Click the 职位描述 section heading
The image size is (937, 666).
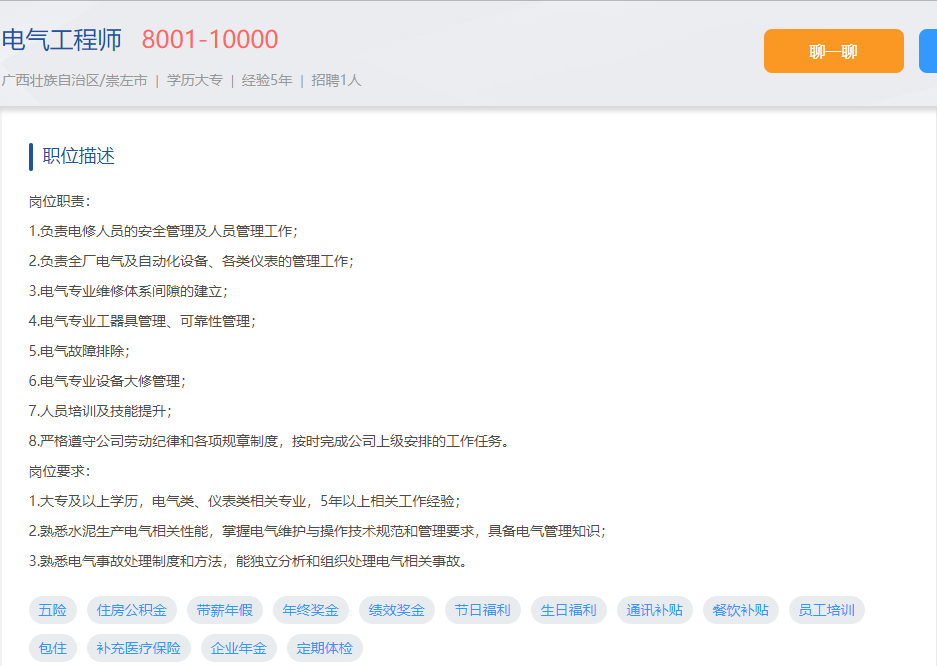(x=78, y=156)
